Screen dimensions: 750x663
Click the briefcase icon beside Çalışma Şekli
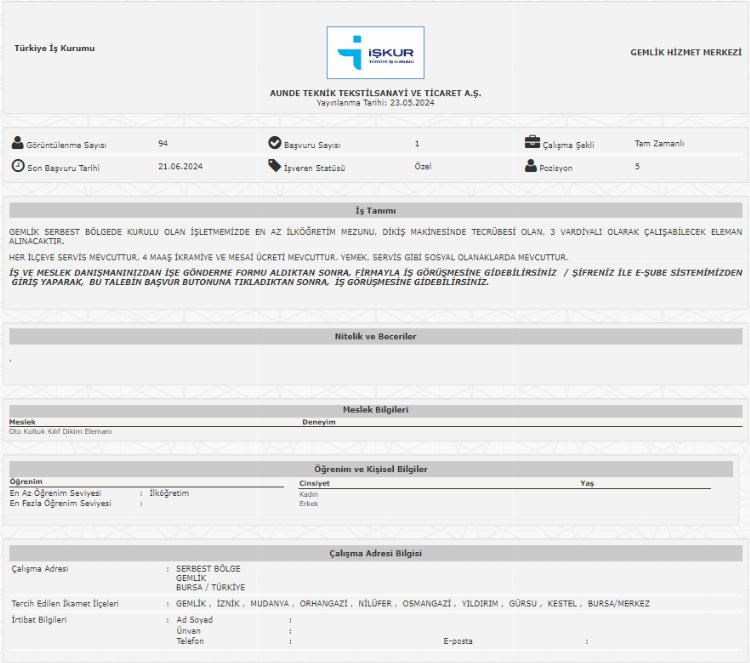pos(532,143)
